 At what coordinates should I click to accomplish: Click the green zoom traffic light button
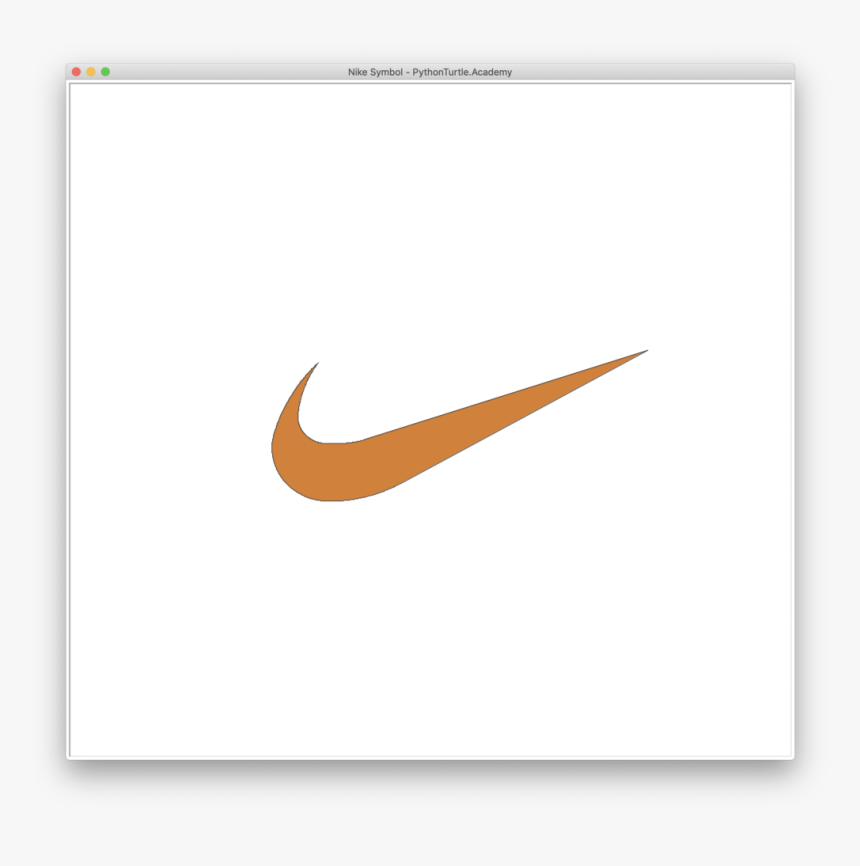coord(103,71)
